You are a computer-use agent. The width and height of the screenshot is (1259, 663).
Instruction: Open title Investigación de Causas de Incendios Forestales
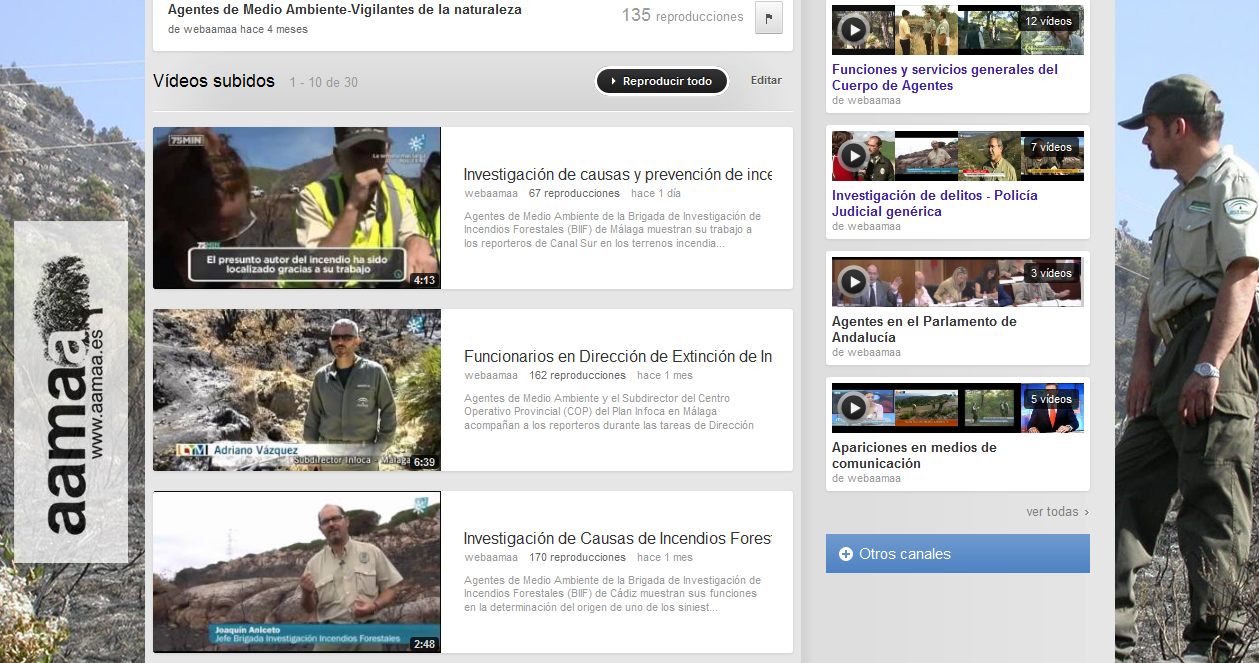click(x=617, y=539)
